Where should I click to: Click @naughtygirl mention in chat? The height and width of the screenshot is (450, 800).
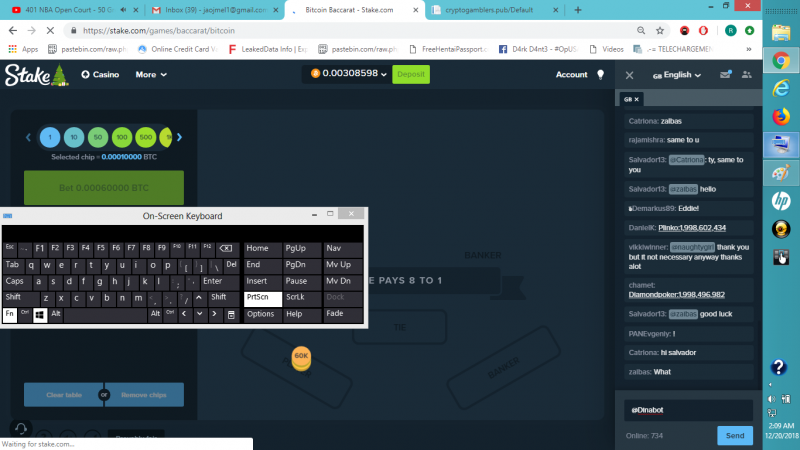[692, 247]
